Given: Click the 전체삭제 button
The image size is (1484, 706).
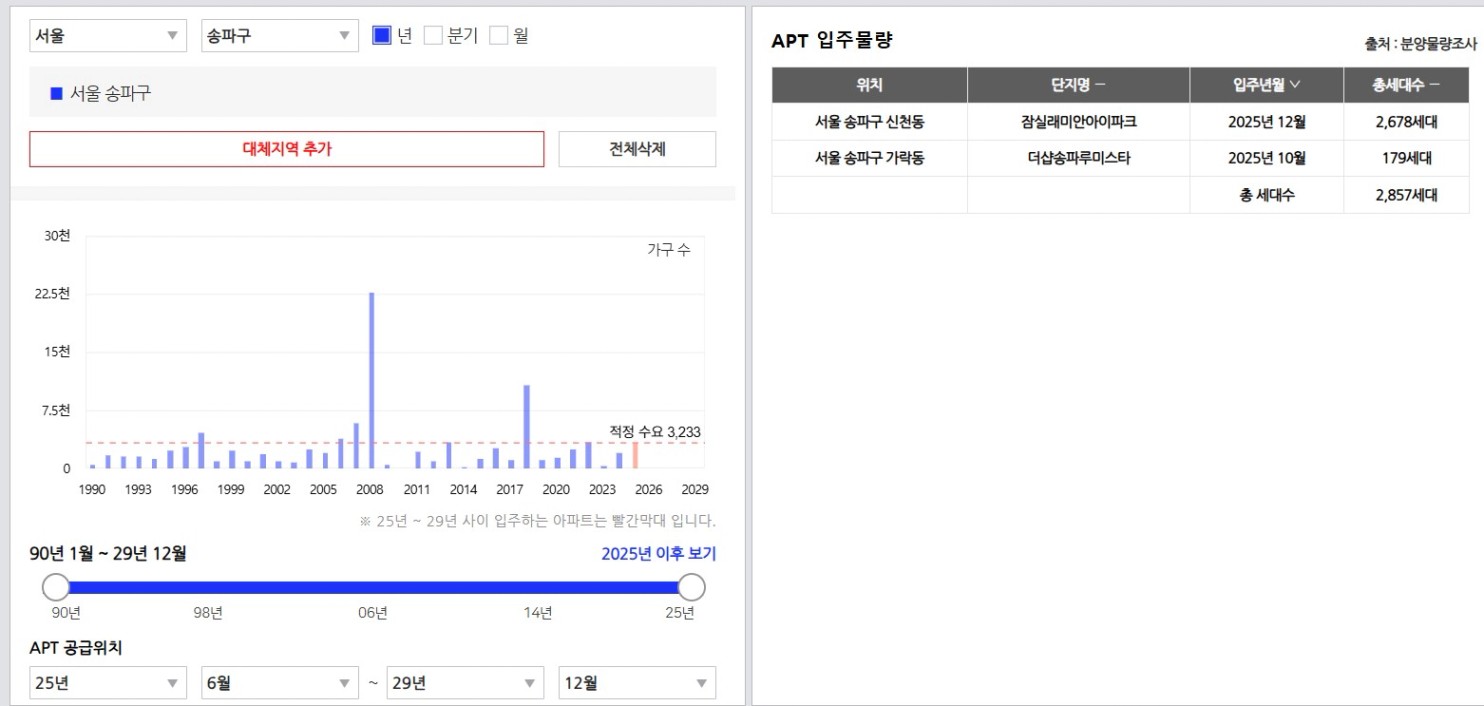Looking at the screenshot, I should 637,149.
